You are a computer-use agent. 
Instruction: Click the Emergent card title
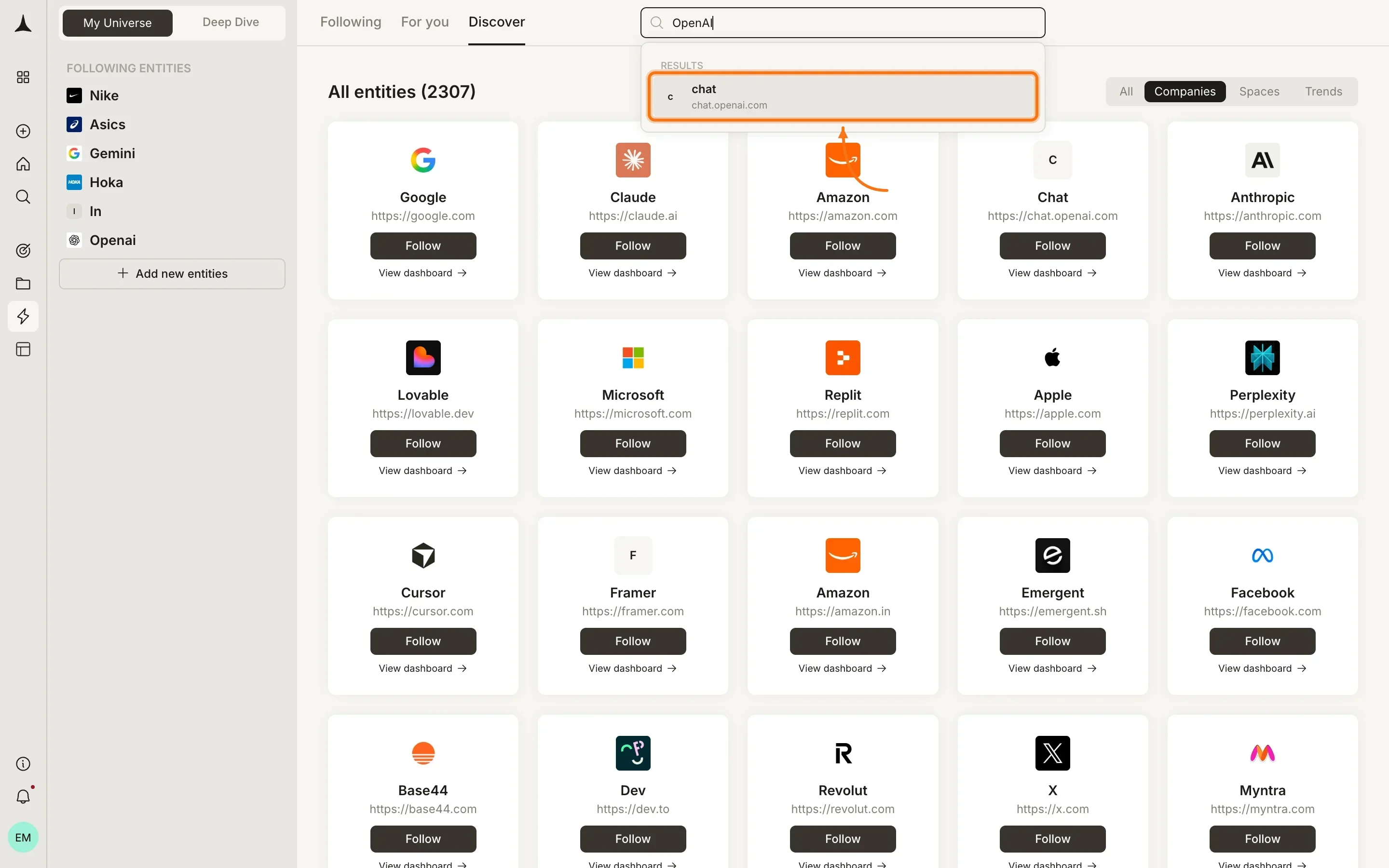(x=1052, y=593)
